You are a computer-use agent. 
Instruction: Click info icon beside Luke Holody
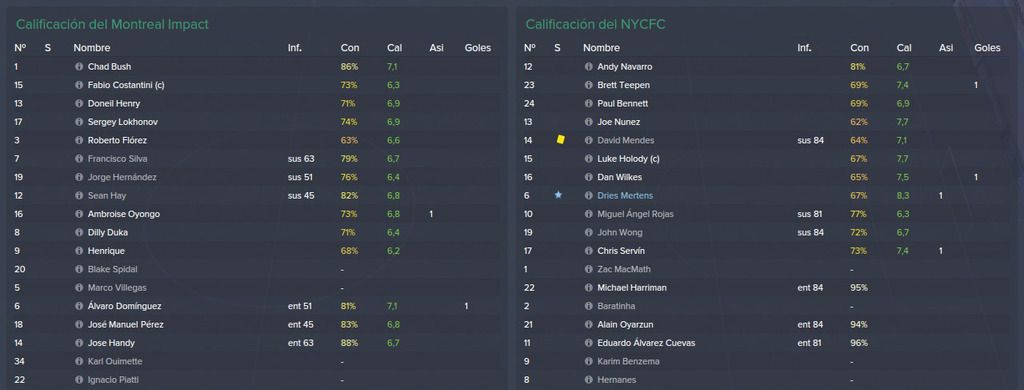[588, 159]
